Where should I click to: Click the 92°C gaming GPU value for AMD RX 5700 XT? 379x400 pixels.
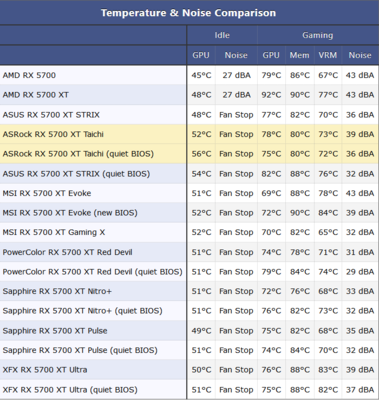click(x=271, y=95)
